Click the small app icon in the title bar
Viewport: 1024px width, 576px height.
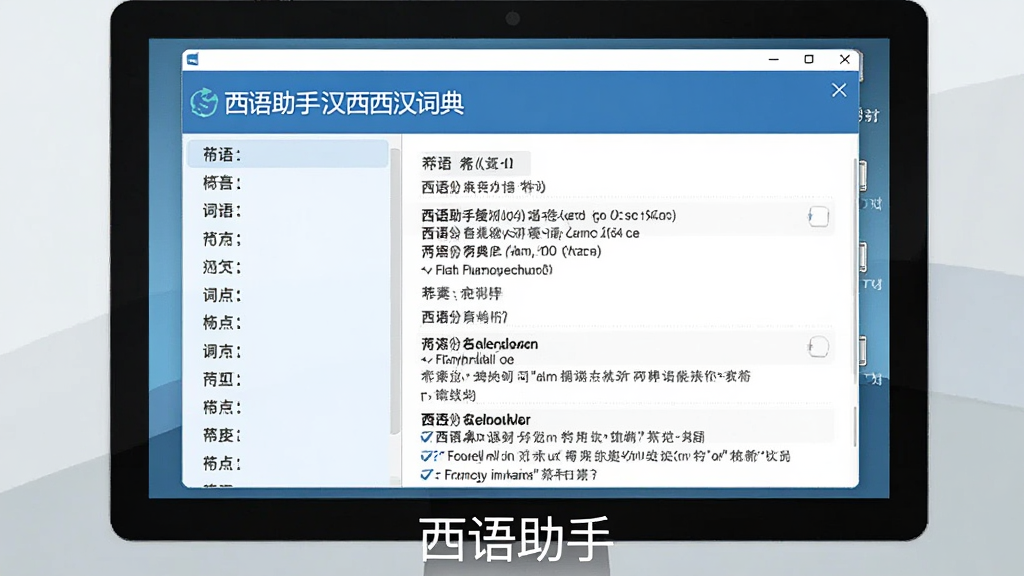pos(193,59)
